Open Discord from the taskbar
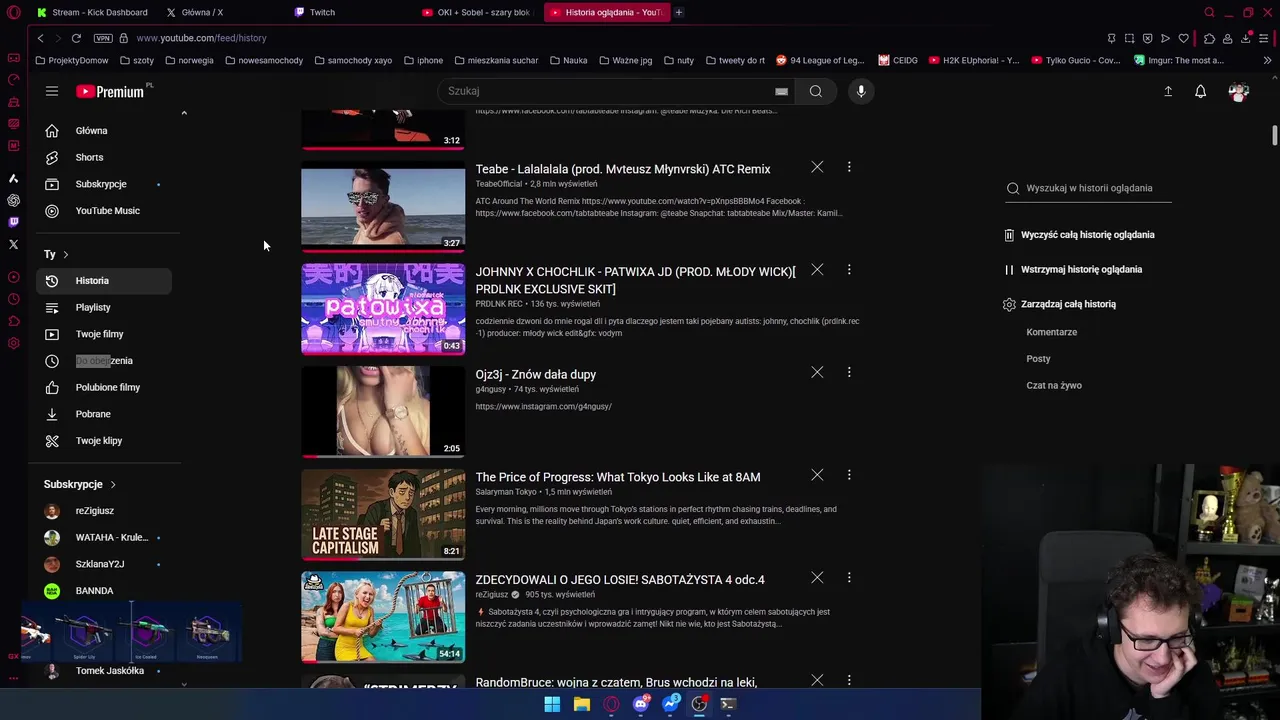 [641, 704]
